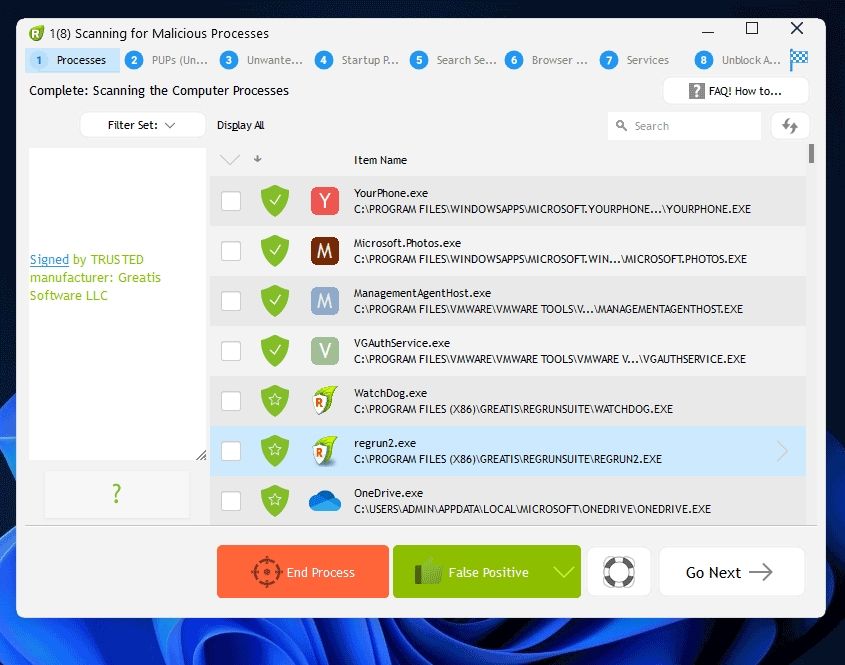This screenshot has height=665, width=845.
Task: Click the ONEDRIVE.EXE file path text
Action: (532, 509)
